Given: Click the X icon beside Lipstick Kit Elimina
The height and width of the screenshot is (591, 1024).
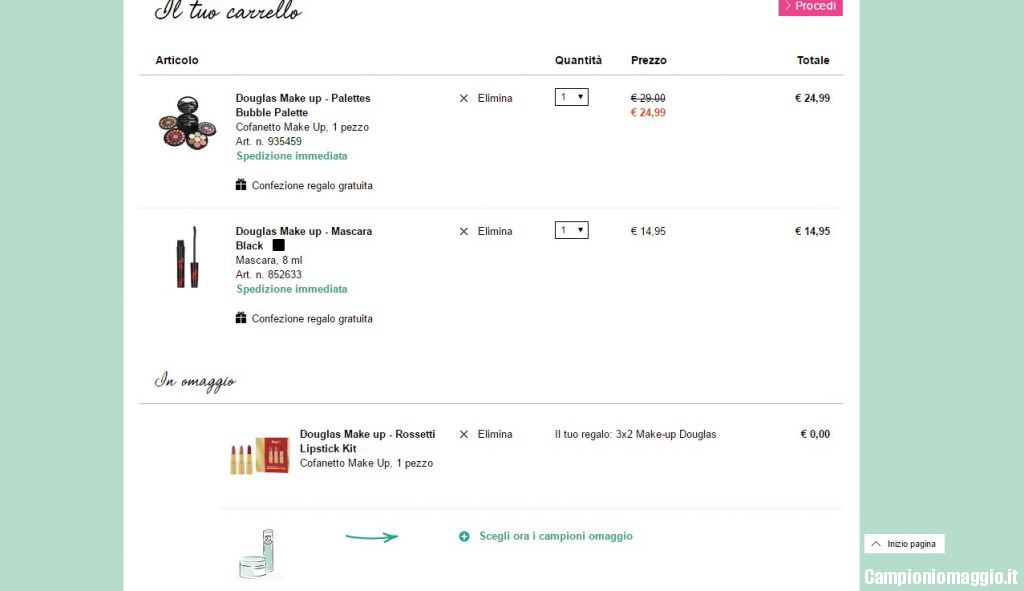Looking at the screenshot, I should 463,435.
